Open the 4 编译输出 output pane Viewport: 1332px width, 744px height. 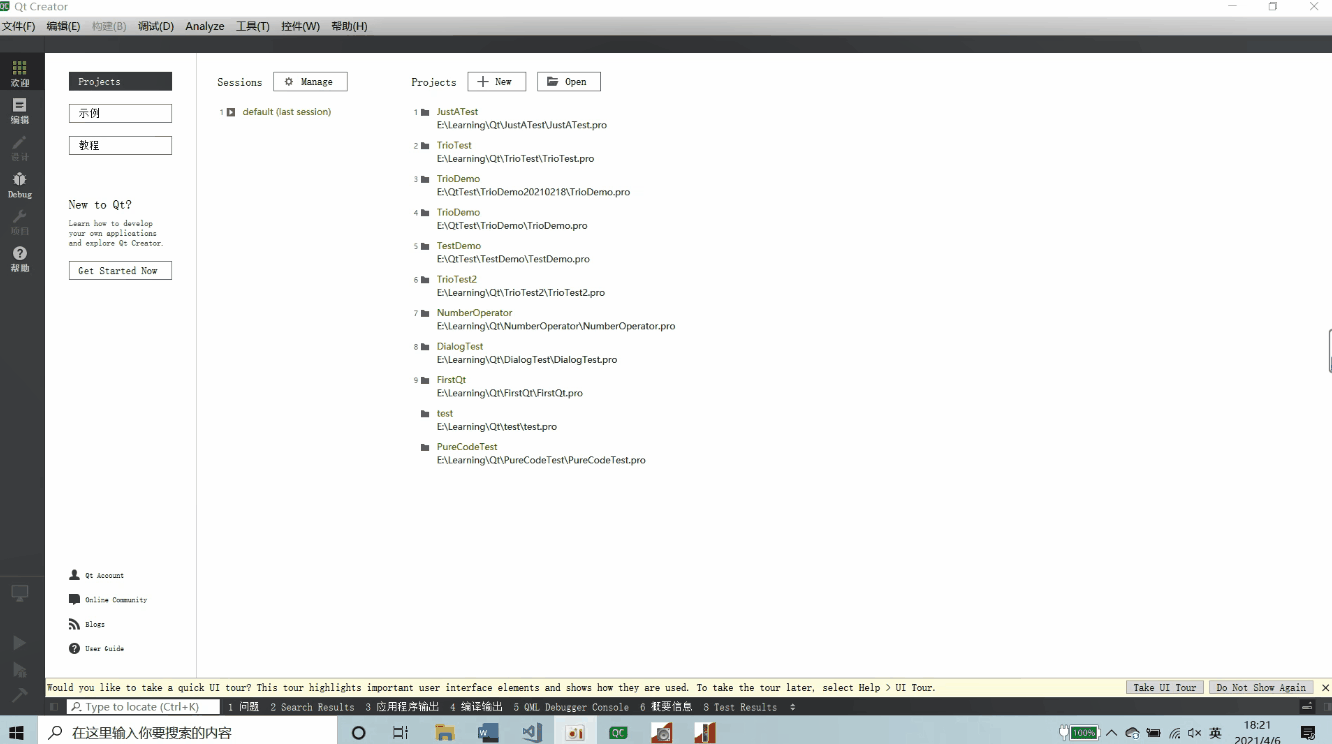point(477,707)
